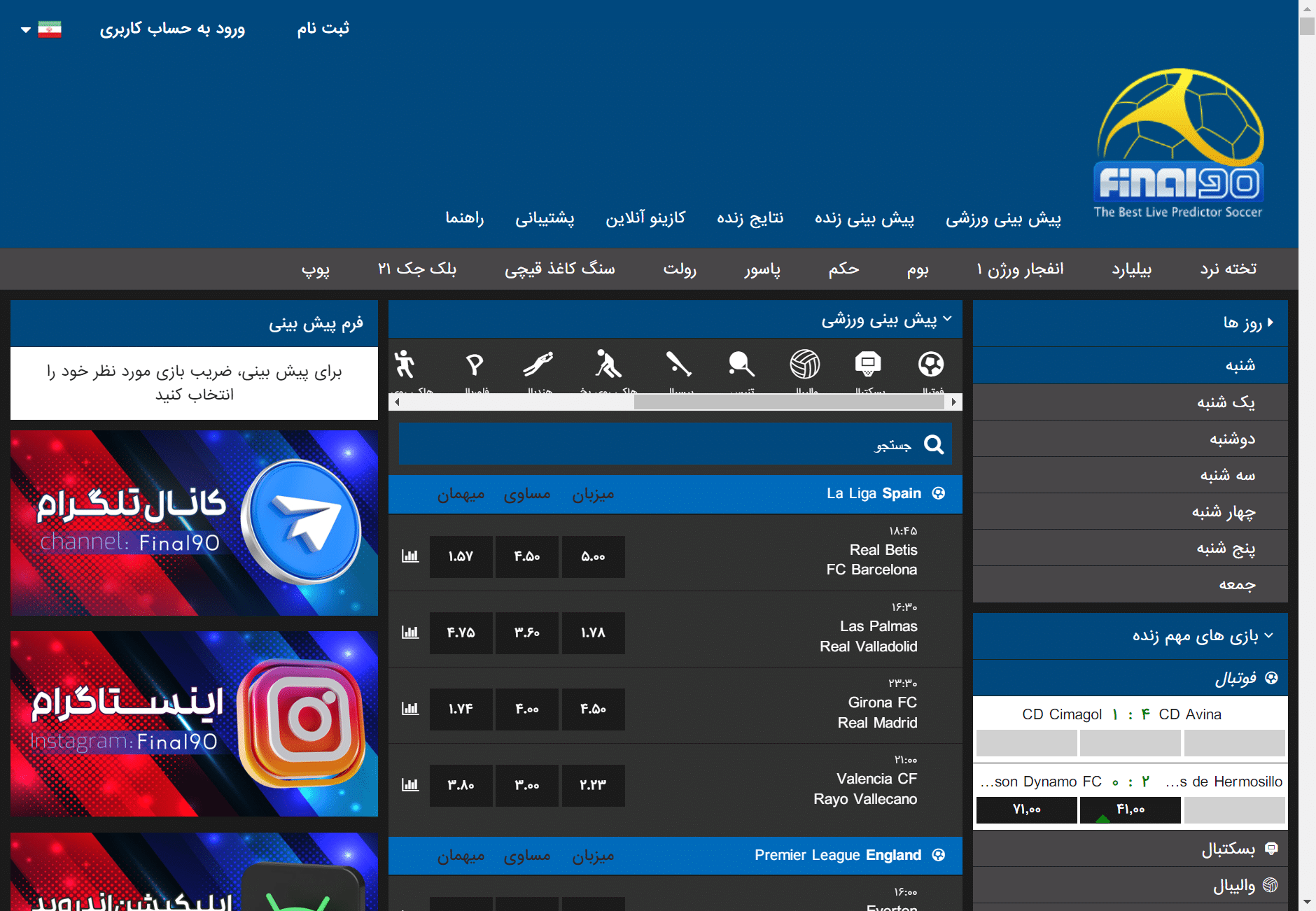Select the tennis racket sport icon
The height and width of the screenshot is (911, 1316).
(x=741, y=364)
